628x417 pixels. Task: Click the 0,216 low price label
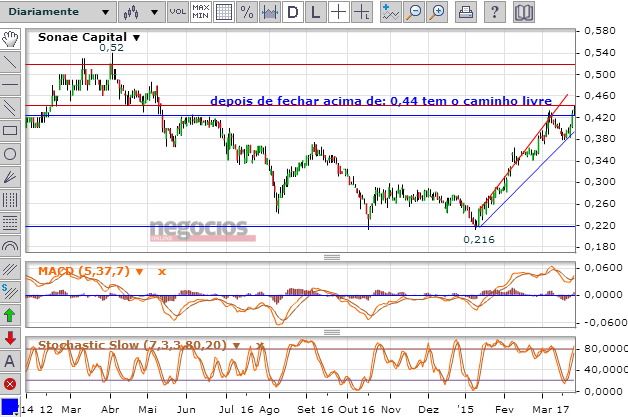tap(479, 240)
